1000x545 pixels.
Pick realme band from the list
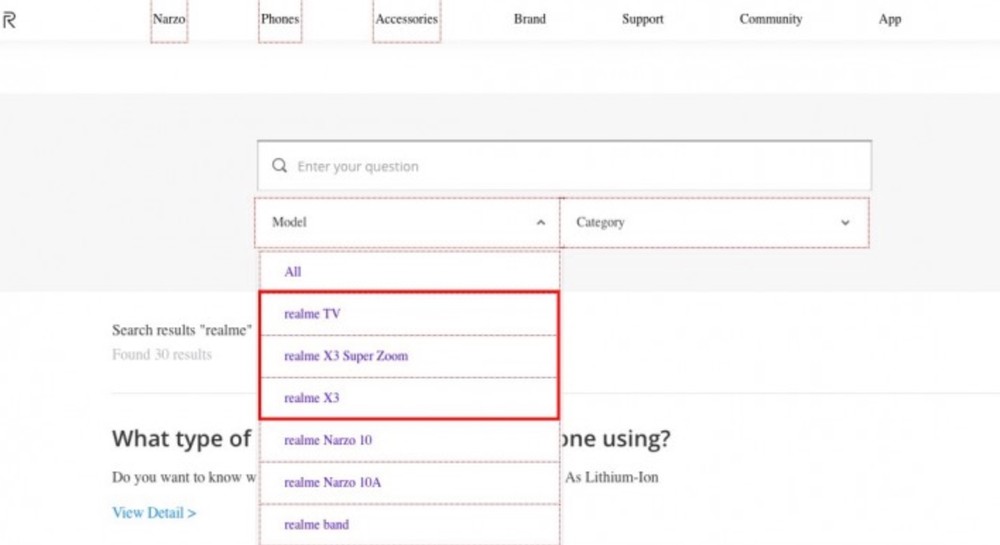(316, 524)
